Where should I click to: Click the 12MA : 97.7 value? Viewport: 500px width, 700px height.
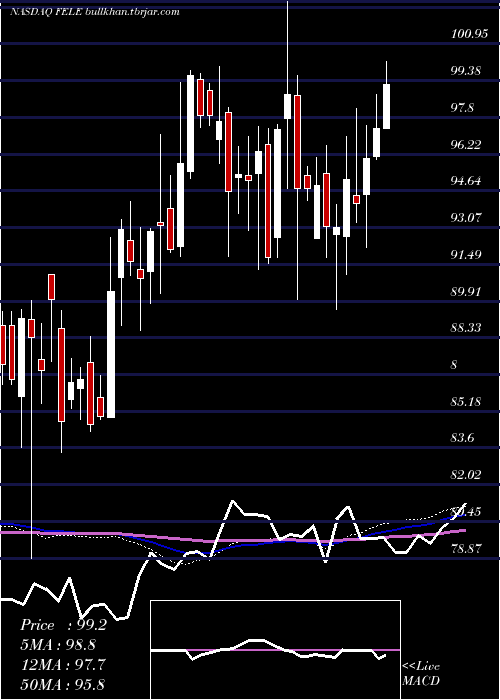tap(63, 665)
